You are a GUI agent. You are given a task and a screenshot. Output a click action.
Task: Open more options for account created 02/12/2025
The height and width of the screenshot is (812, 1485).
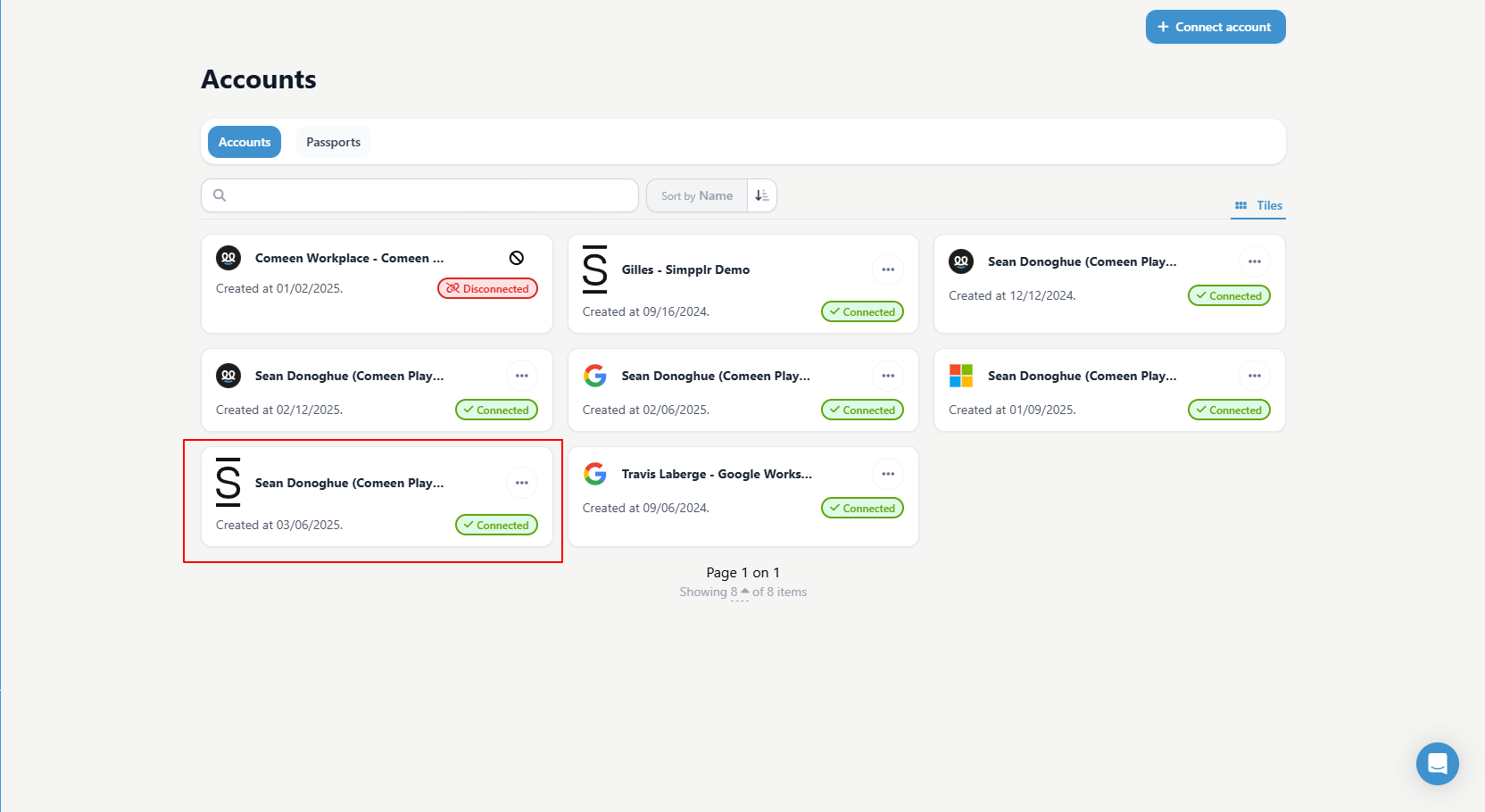click(522, 376)
